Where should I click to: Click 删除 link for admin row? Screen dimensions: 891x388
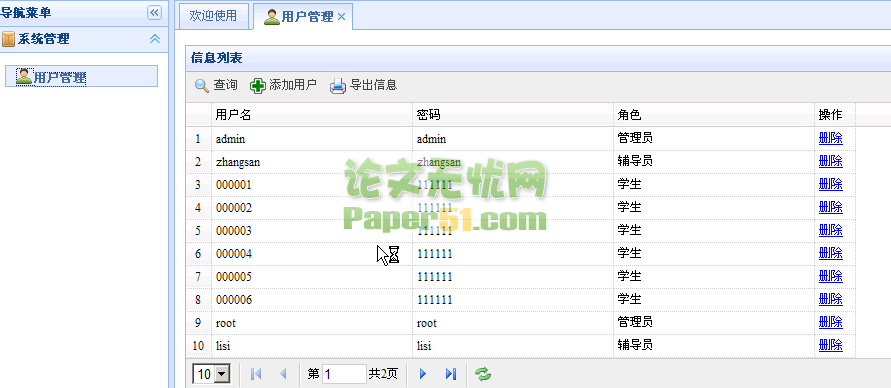830,138
